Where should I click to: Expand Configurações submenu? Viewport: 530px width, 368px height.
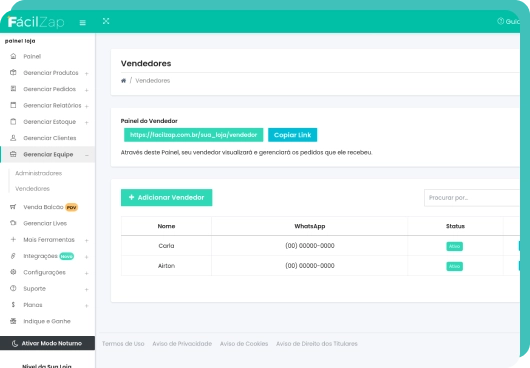87,273
